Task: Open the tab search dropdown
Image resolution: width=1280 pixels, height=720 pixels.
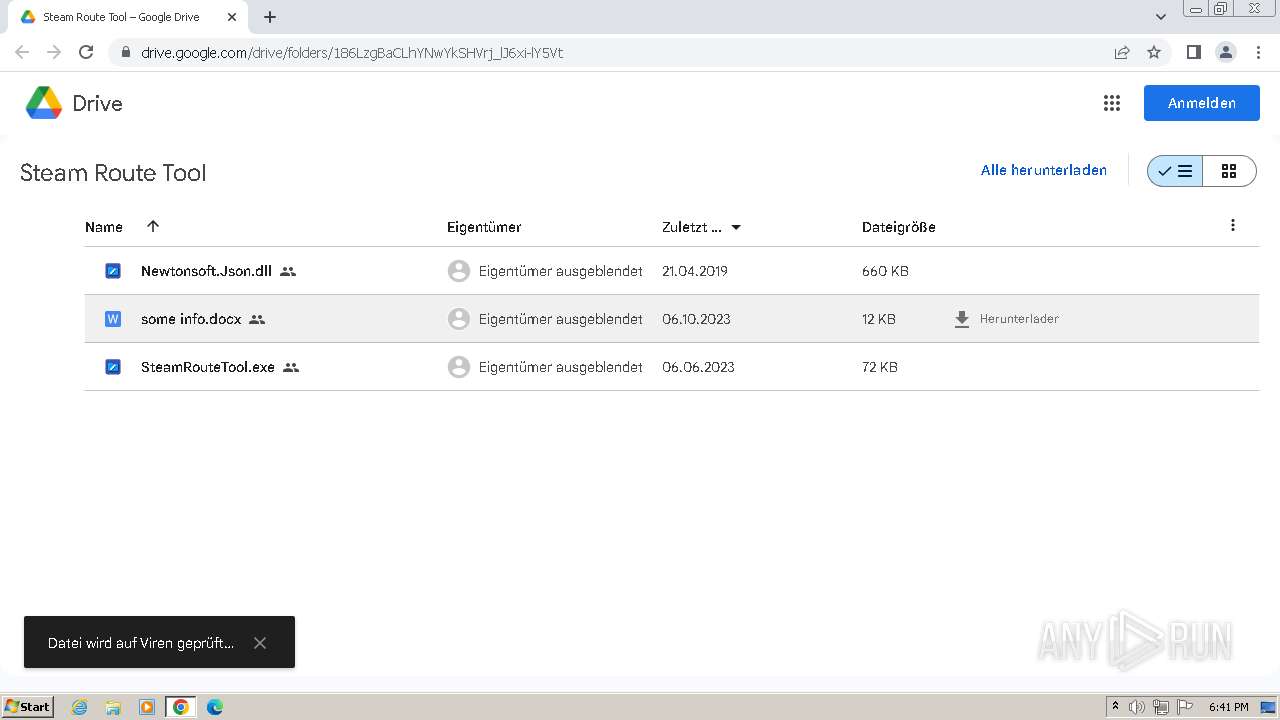Action: (1161, 17)
